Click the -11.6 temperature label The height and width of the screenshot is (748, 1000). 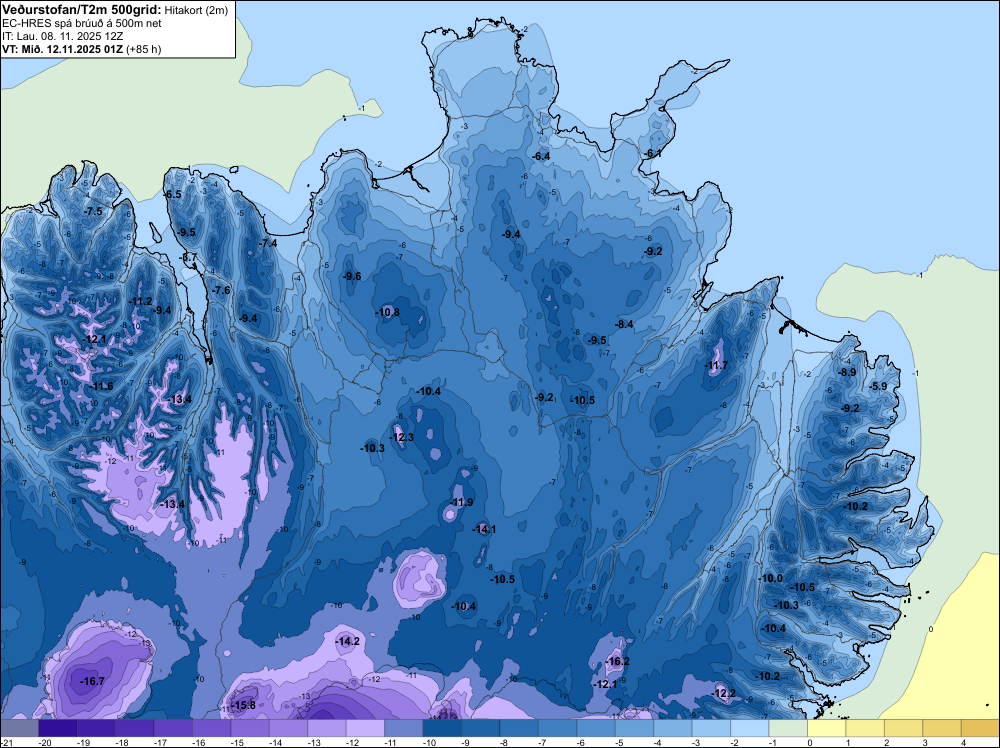point(101,386)
